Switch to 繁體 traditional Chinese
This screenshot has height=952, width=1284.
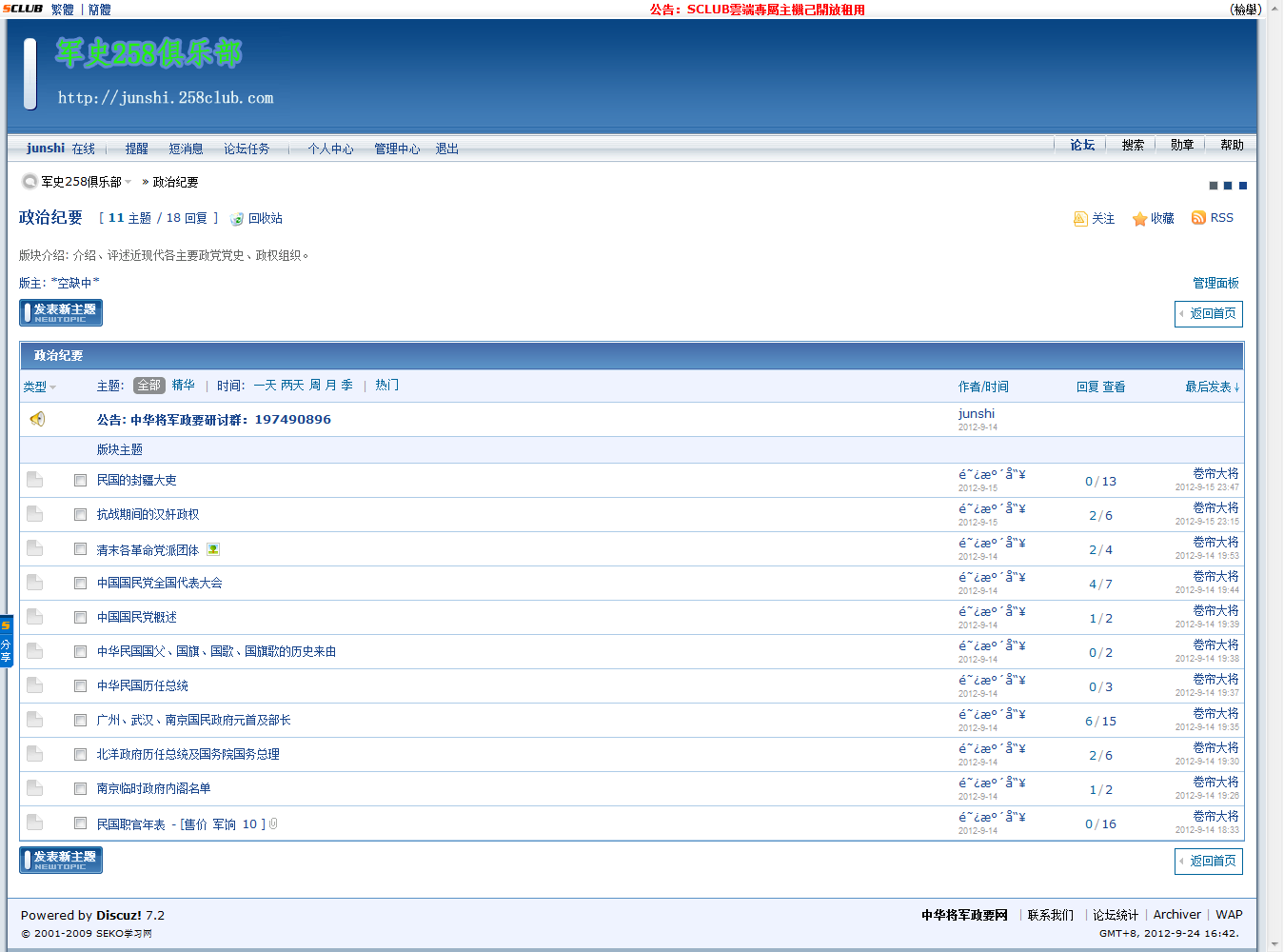pos(63,10)
